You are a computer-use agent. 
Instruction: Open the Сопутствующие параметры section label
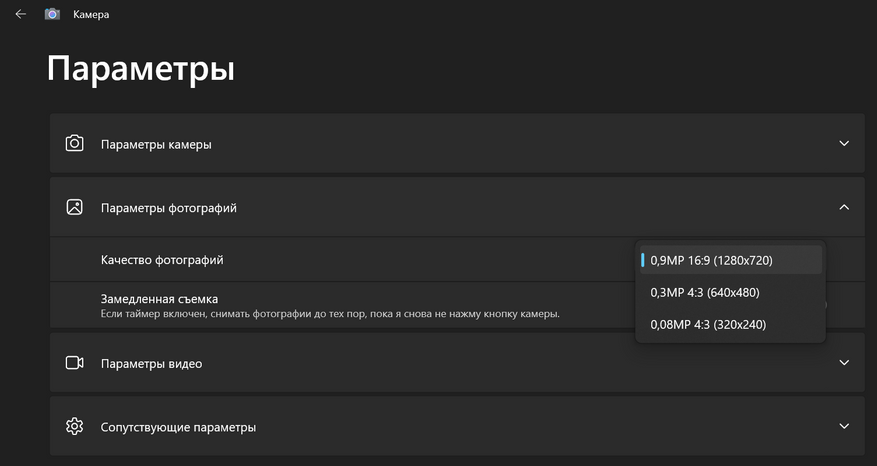178,427
